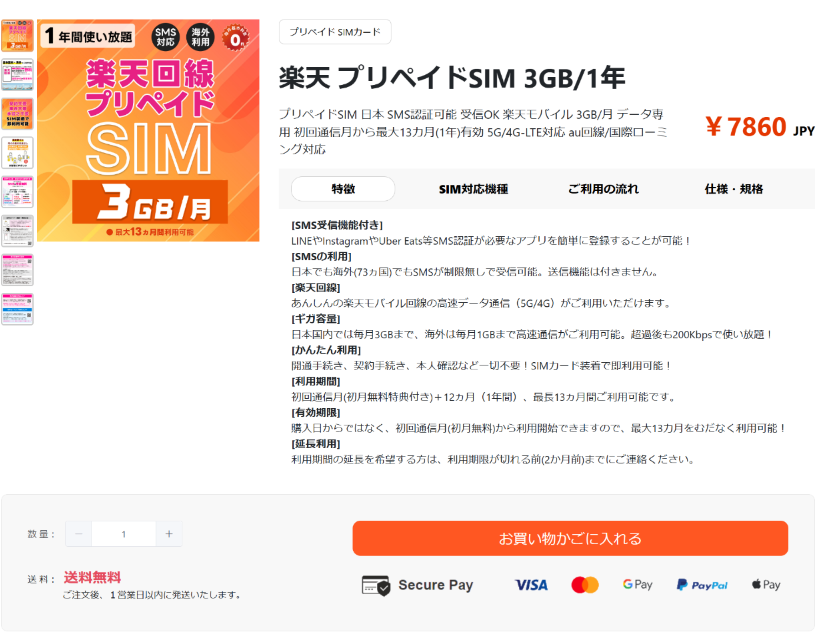820x640 pixels.
Task: Increase quantity with the plus button
Action: [x=169, y=534]
